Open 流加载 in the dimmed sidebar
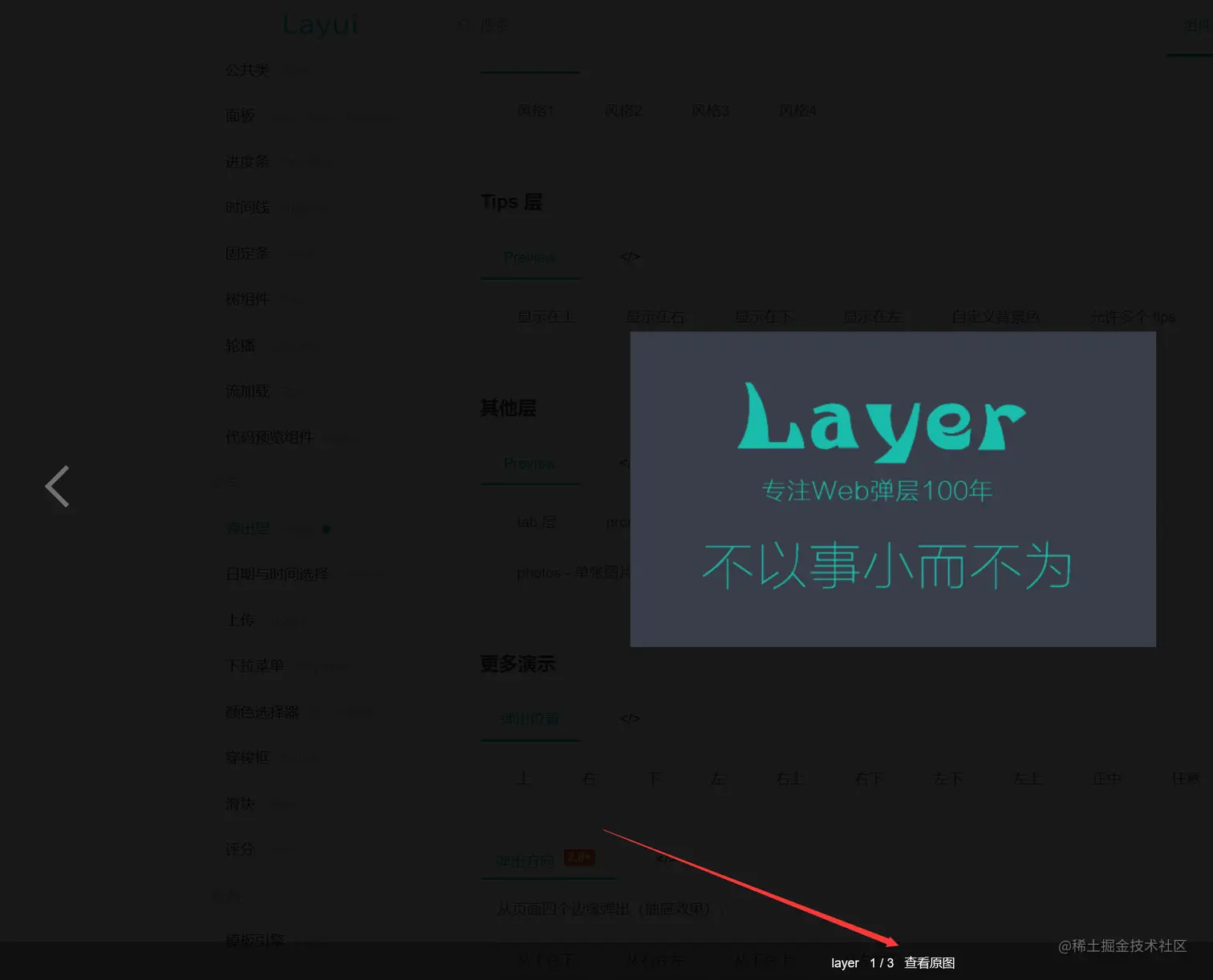This screenshot has width=1213, height=980. coord(247,391)
